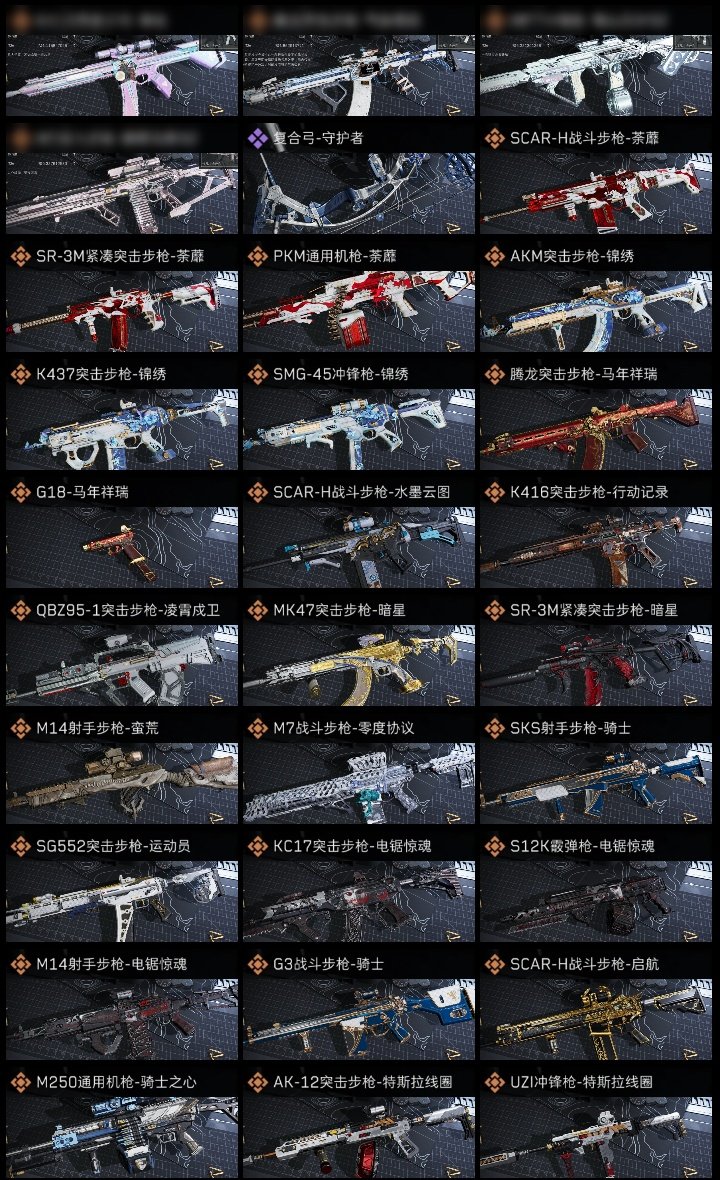The width and height of the screenshot is (720, 1180).
Task: Select the PKM通用机枪-荼蘼 weapon image
Action: [359, 312]
